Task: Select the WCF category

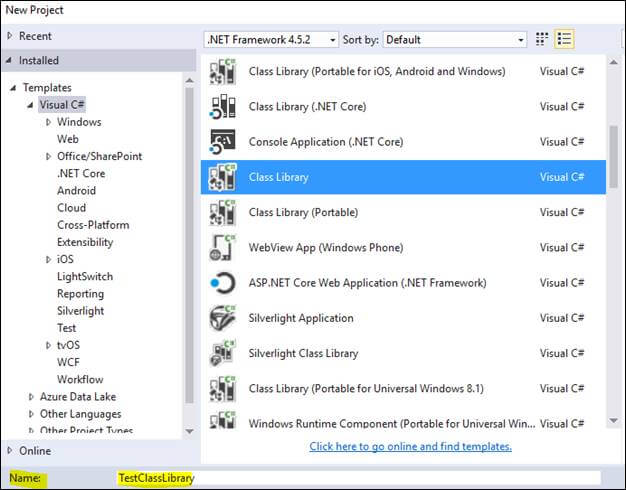Action: (68, 363)
